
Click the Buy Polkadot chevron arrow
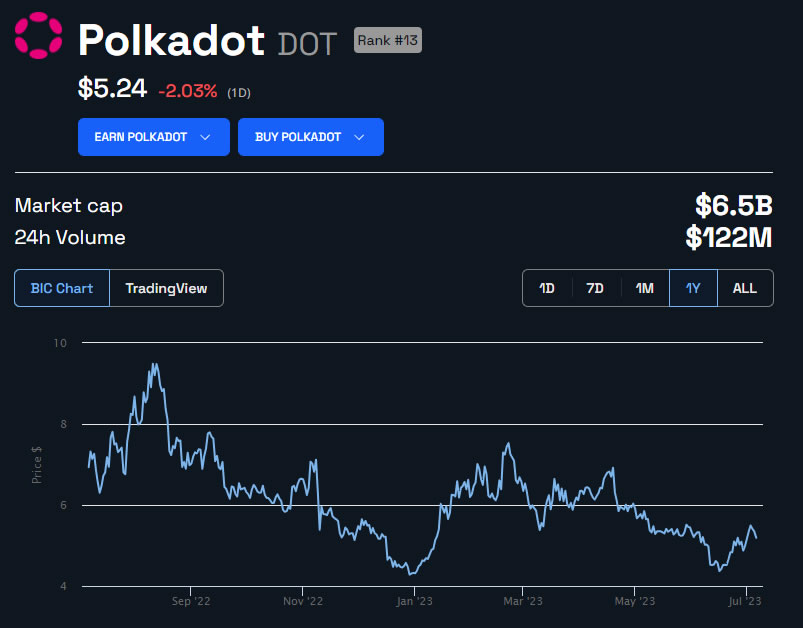point(360,137)
